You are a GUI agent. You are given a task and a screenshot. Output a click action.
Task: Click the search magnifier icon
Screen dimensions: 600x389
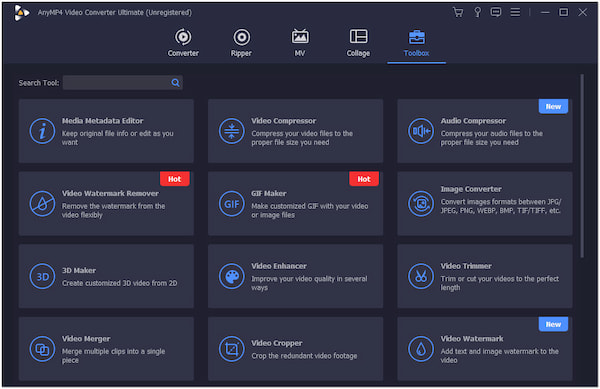click(x=175, y=83)
